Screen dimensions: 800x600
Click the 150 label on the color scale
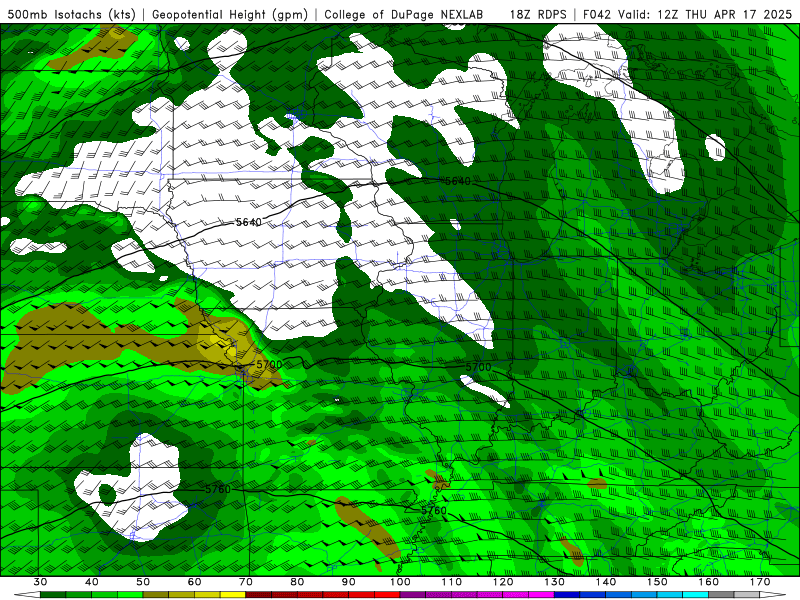tap(657, 582)
